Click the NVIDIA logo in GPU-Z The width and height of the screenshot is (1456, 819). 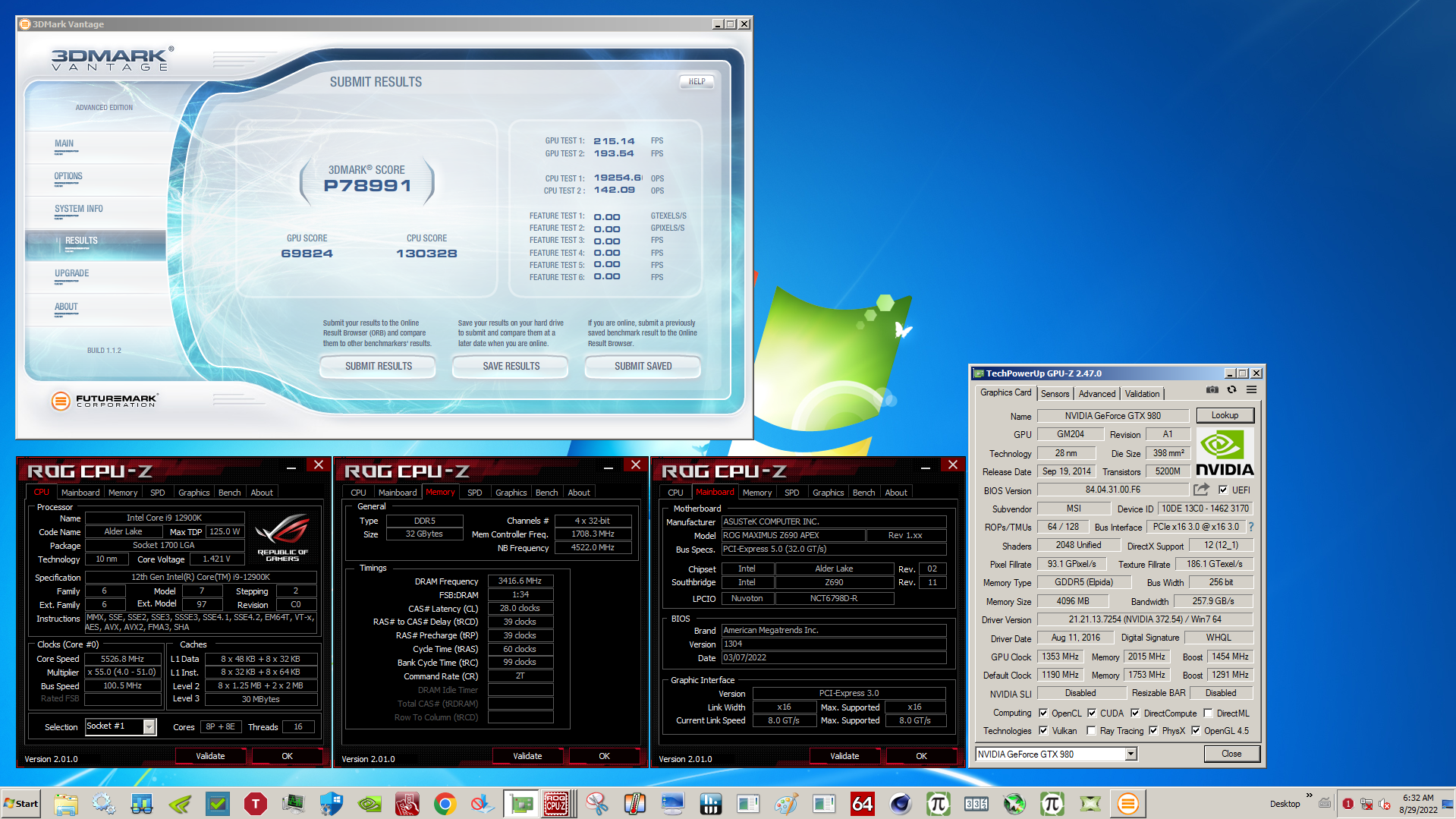tap(1225, 453)
